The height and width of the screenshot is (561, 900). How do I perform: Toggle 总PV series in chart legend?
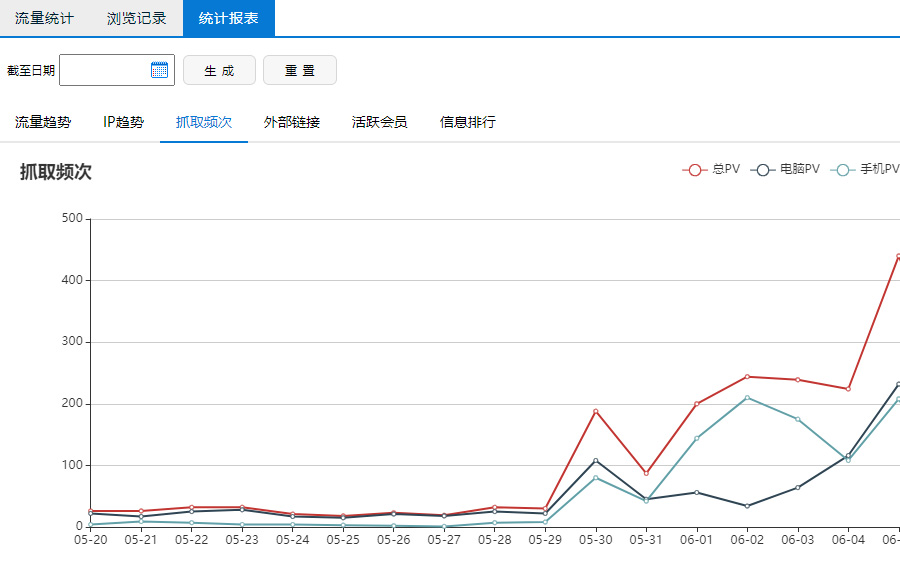(711, 169)
